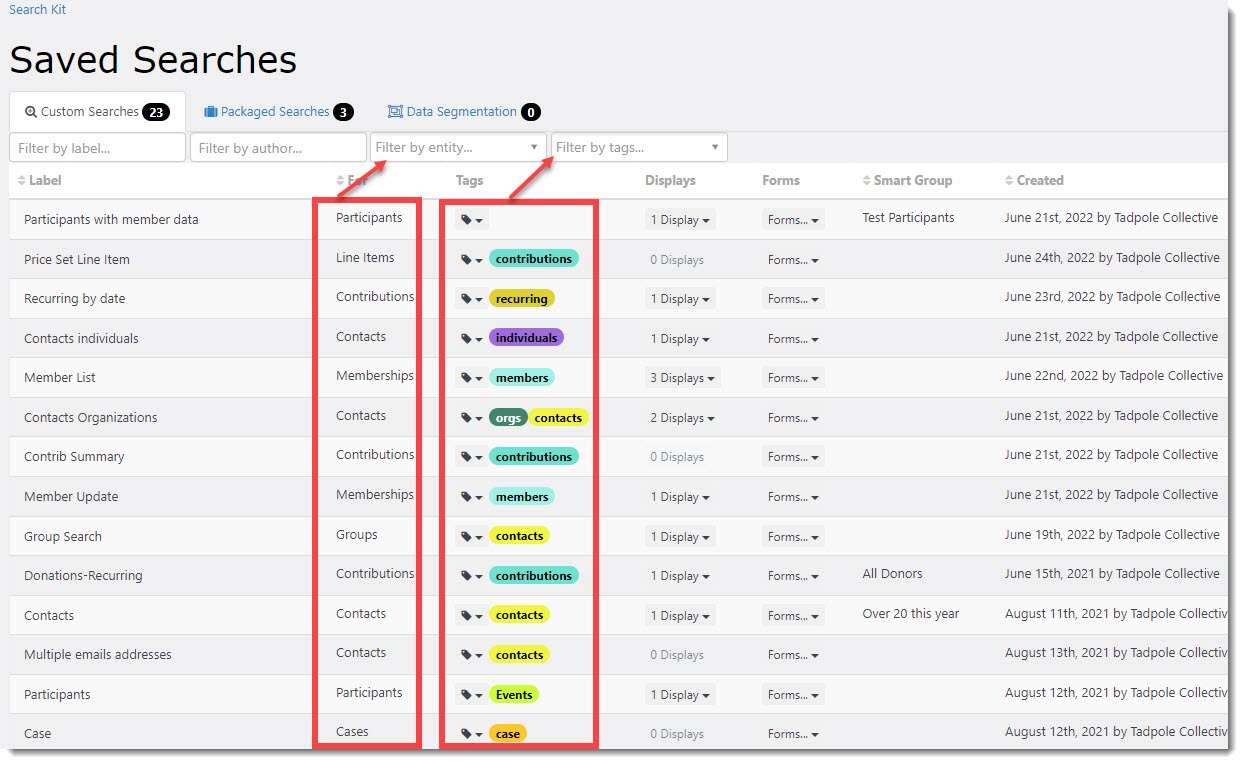Open tag picker for Member Update row
The height and width of the screenshot is (764, 1243).
(471, 497)
